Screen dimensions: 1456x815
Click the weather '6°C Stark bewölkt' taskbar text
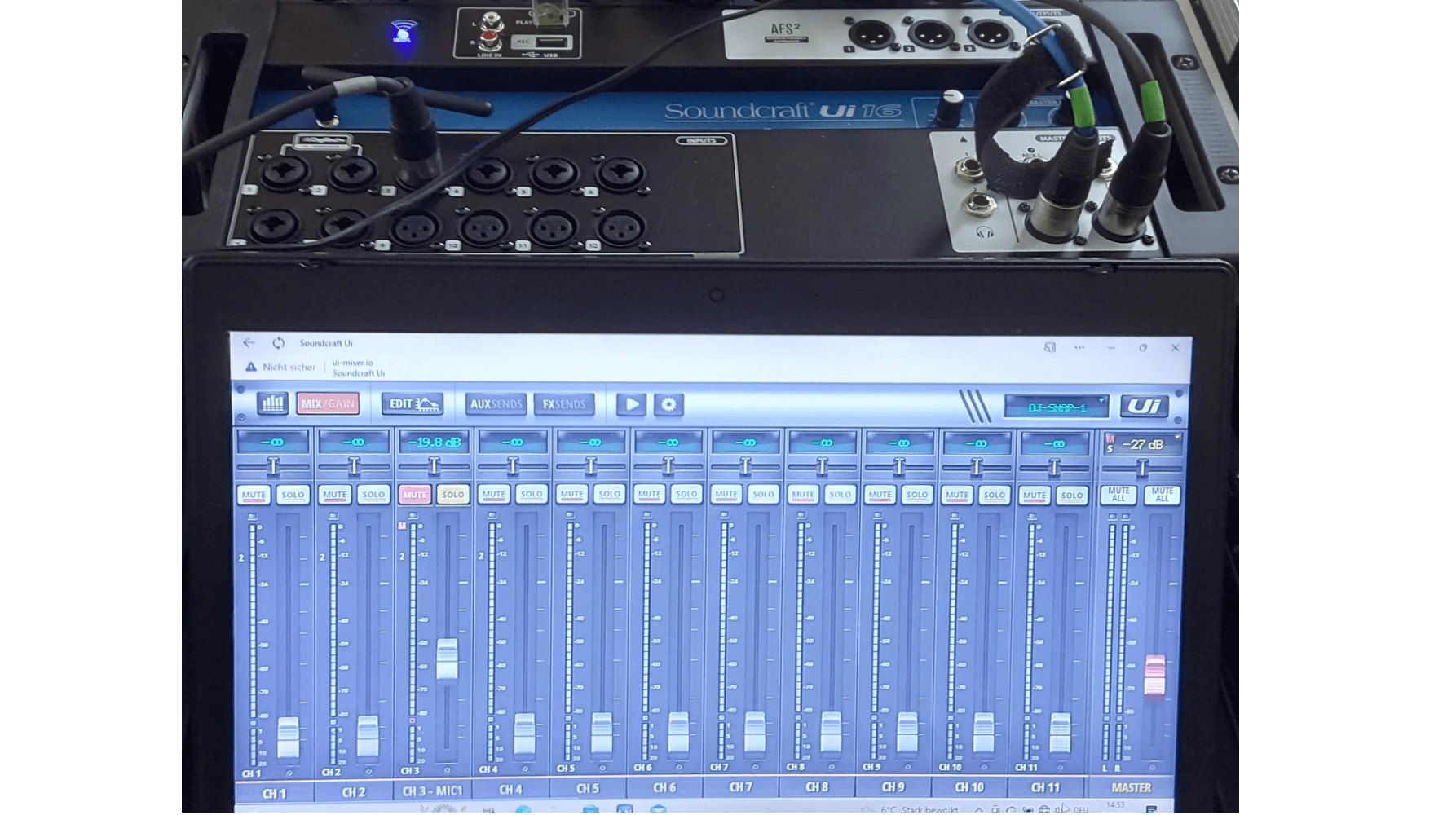919,810
